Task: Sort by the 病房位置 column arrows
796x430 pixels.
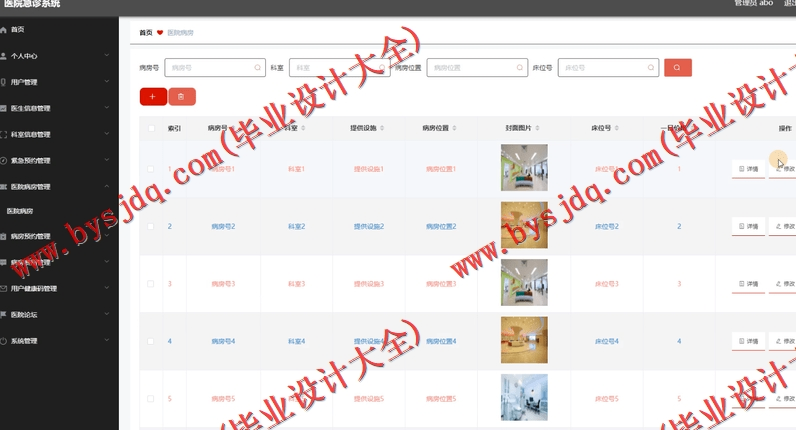Action: pyautogui.click(x=454, y=128)
